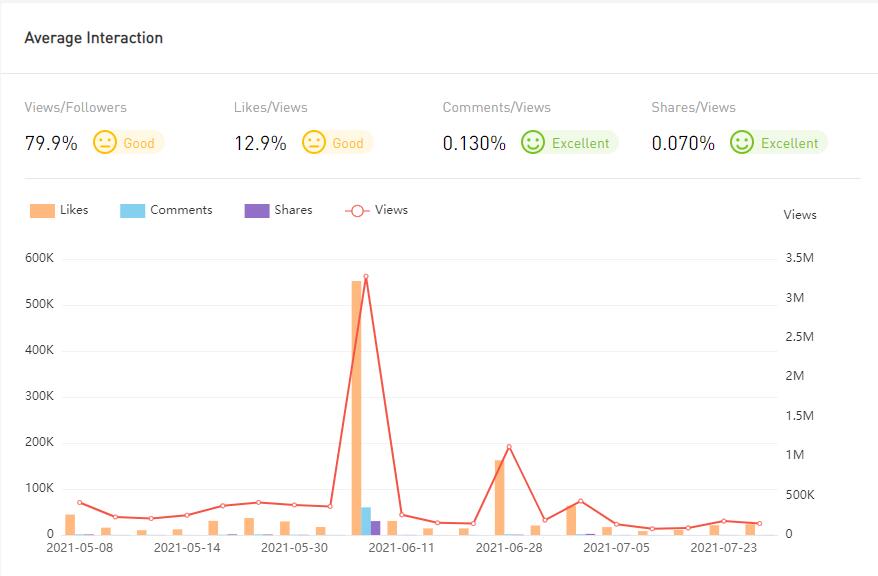The height and width of the screenshot is (576, 878).
Task: Click the smiley icon under Shares/Views
Action: click(742, 143)
